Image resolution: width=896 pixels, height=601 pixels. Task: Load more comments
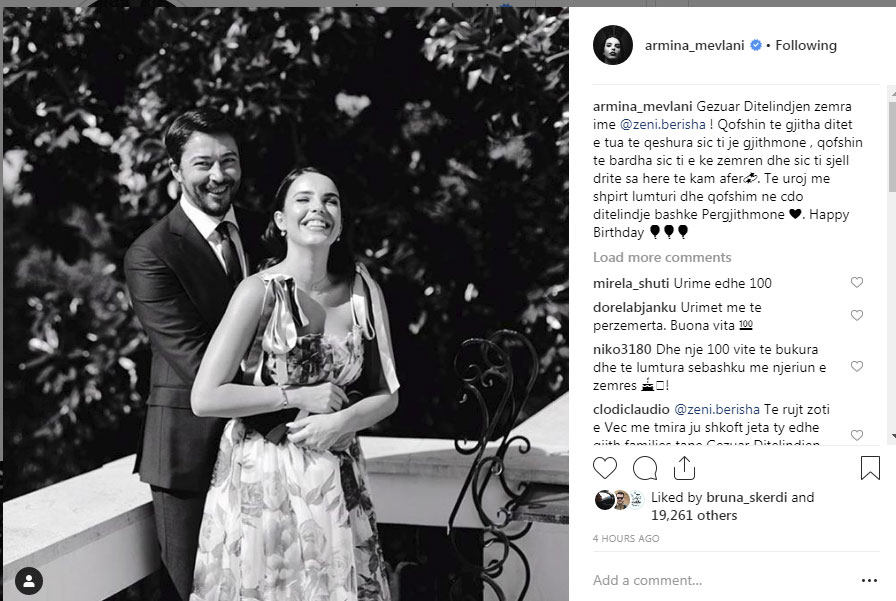pyautogui.click(x=662, y=258)
